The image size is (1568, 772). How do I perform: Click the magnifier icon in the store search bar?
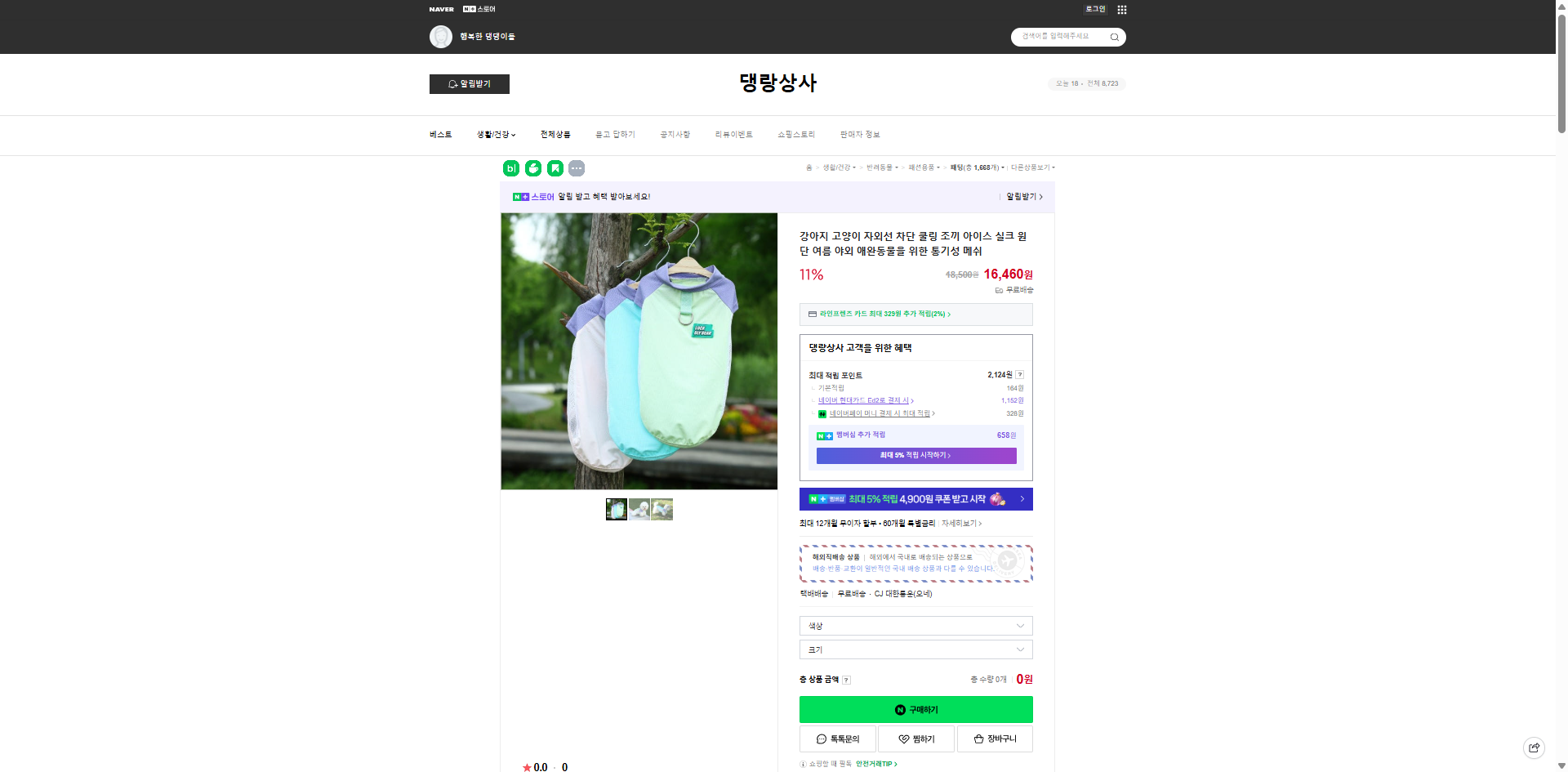pyautogui.click(x=1113, y=37)
